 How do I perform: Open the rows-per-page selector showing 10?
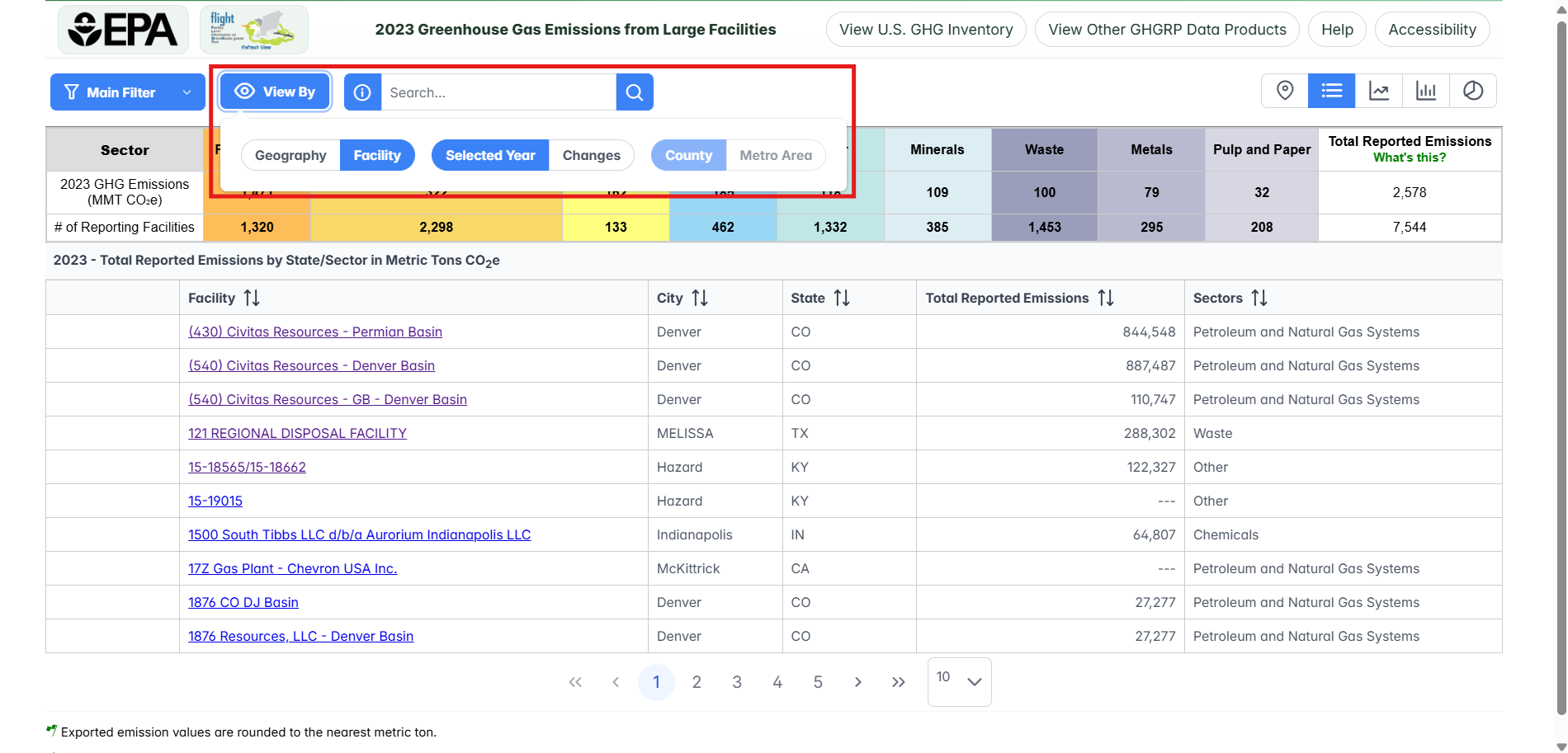[958, 681]
